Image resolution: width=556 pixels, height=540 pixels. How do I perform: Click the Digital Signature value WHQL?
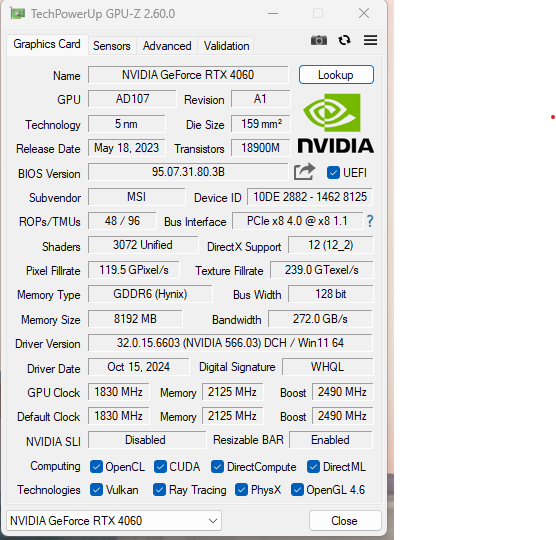[328, 367]
